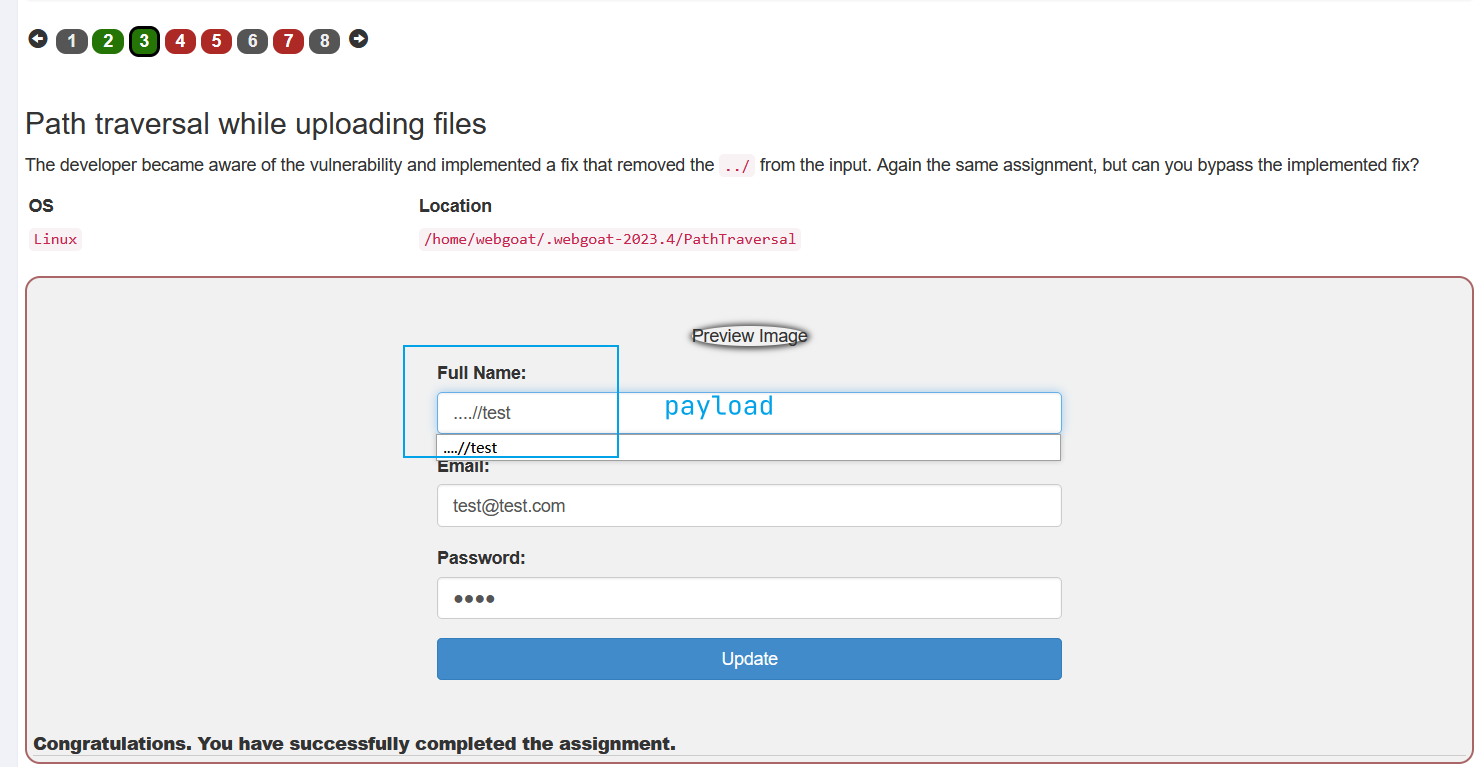Click the '../' code snippet in description
Viewport: 1474px width, 767px height.
pyautogui.click(x=736, y=166)
